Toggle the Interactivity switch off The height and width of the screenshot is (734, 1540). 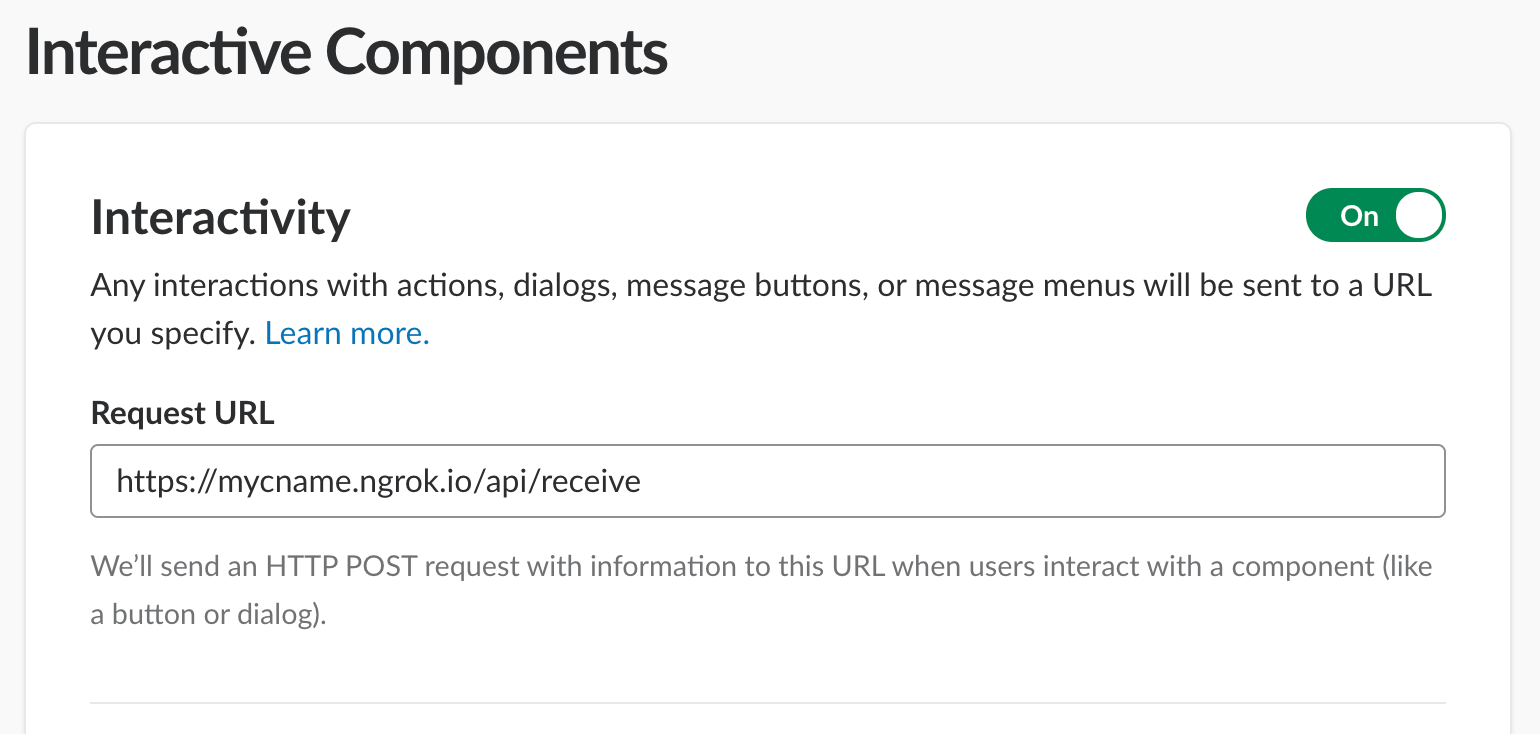1375,216
